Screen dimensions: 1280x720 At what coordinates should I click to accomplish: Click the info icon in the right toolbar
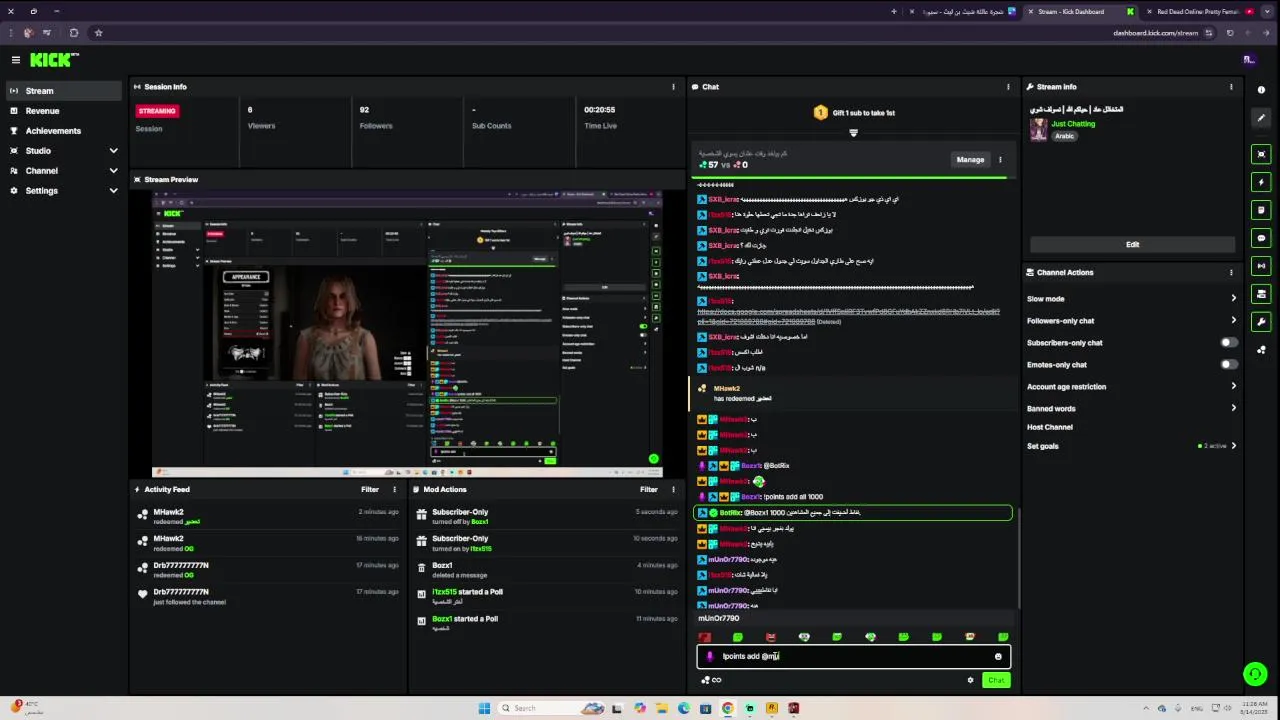pos(1261,90)
